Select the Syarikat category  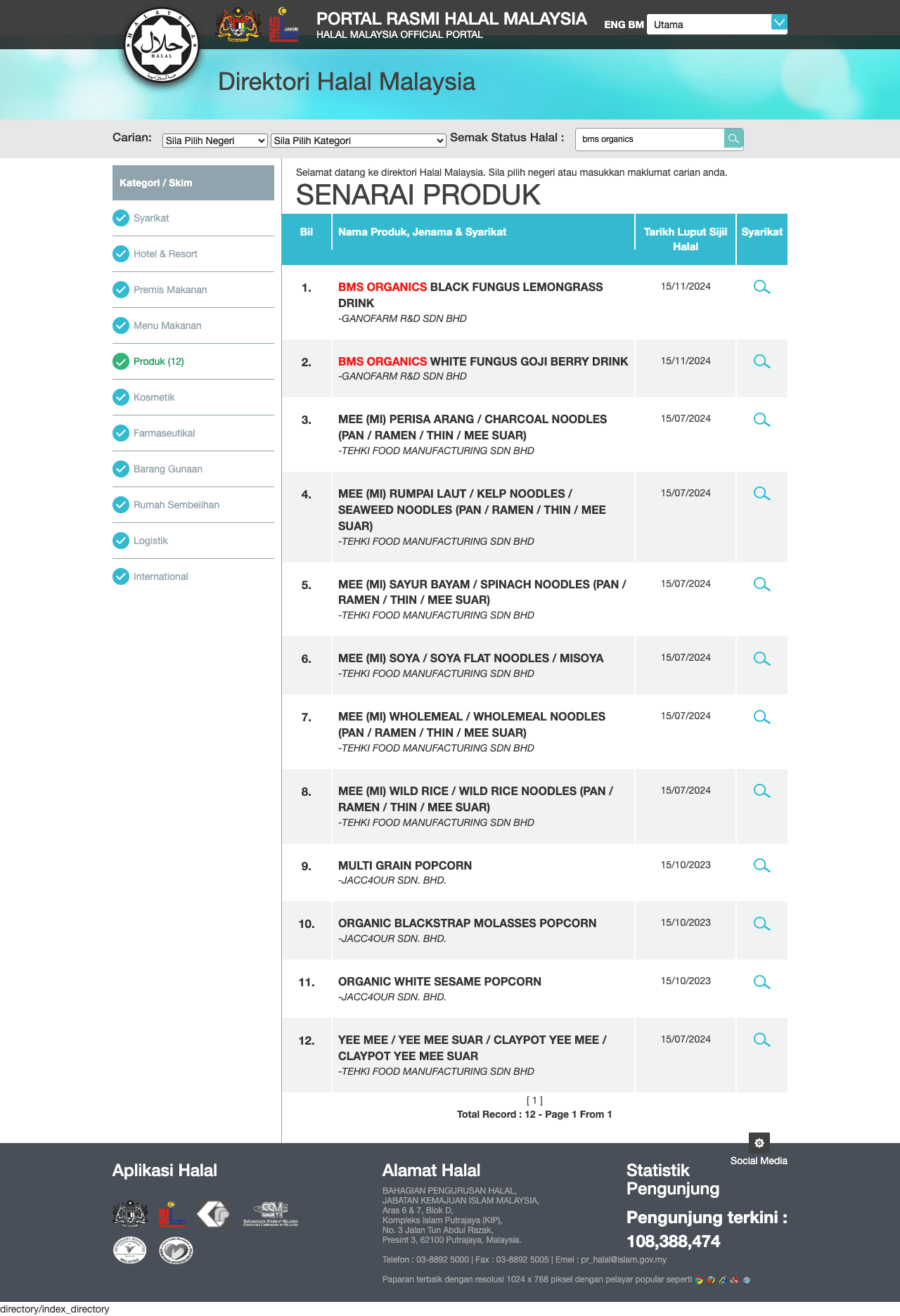pyautogui.click(x=151, y=218)
